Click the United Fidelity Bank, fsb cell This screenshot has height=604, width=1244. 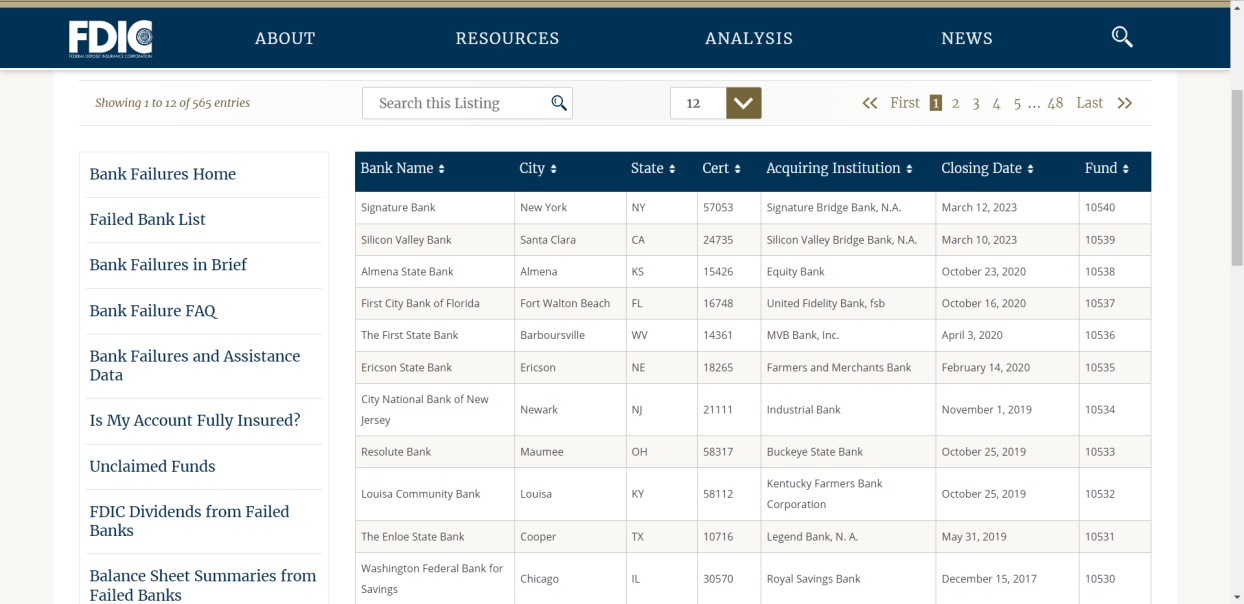[x=848, y=304]
